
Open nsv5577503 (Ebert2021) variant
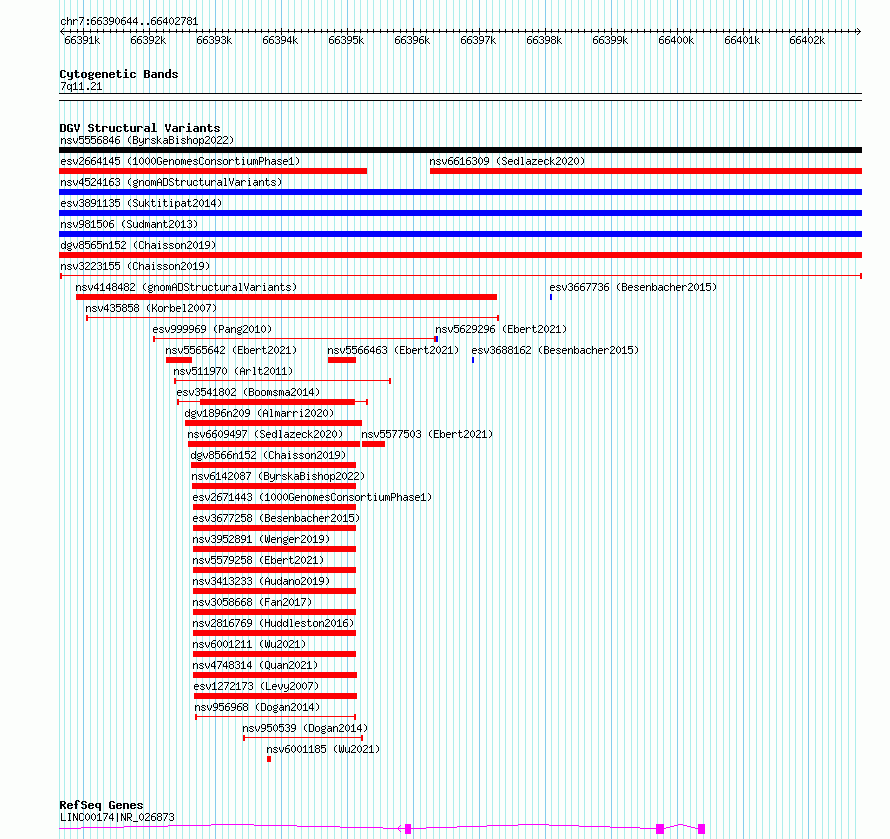[427, 434]
